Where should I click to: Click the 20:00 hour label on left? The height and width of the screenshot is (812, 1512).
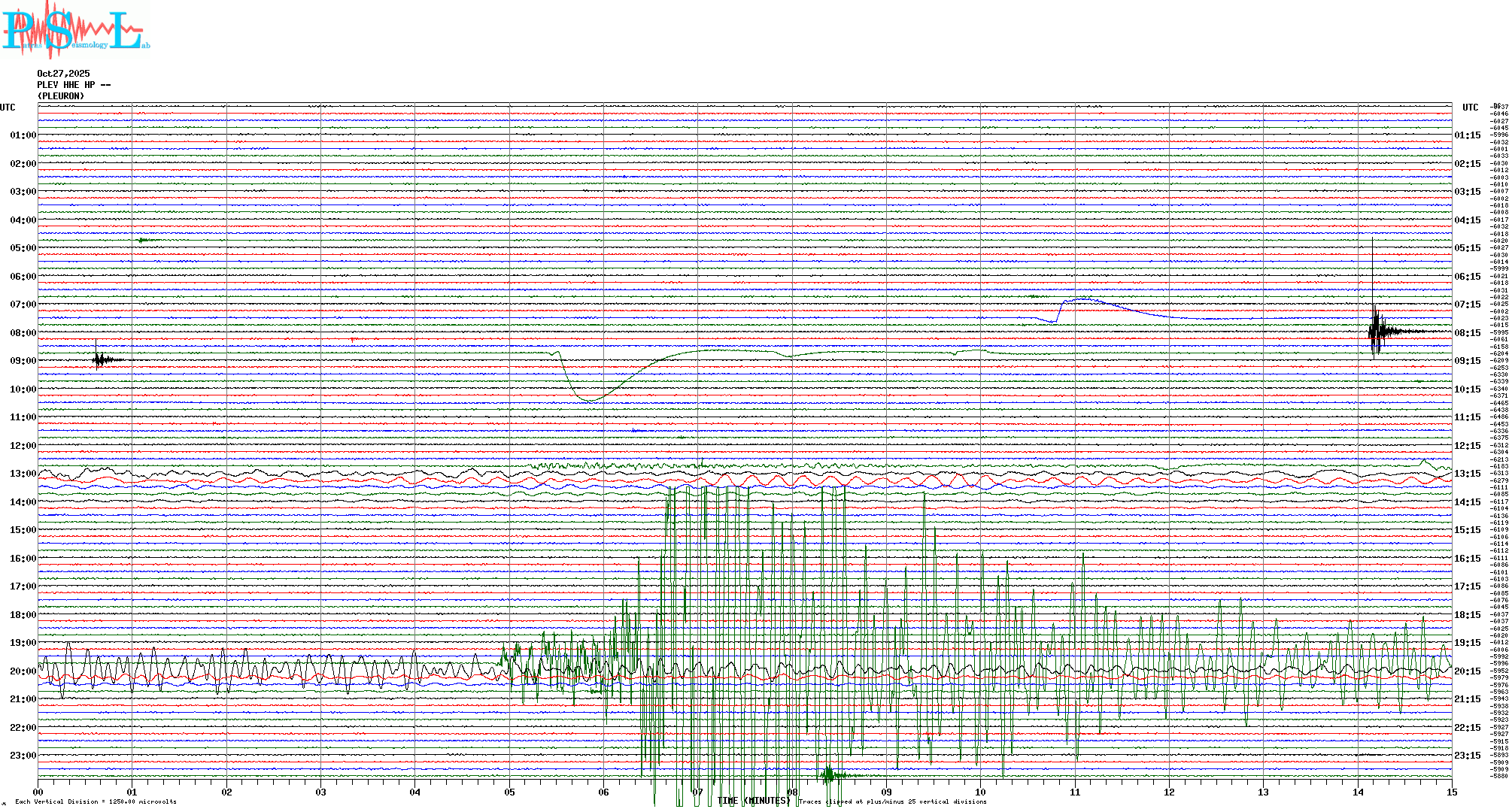coord(23,671)
